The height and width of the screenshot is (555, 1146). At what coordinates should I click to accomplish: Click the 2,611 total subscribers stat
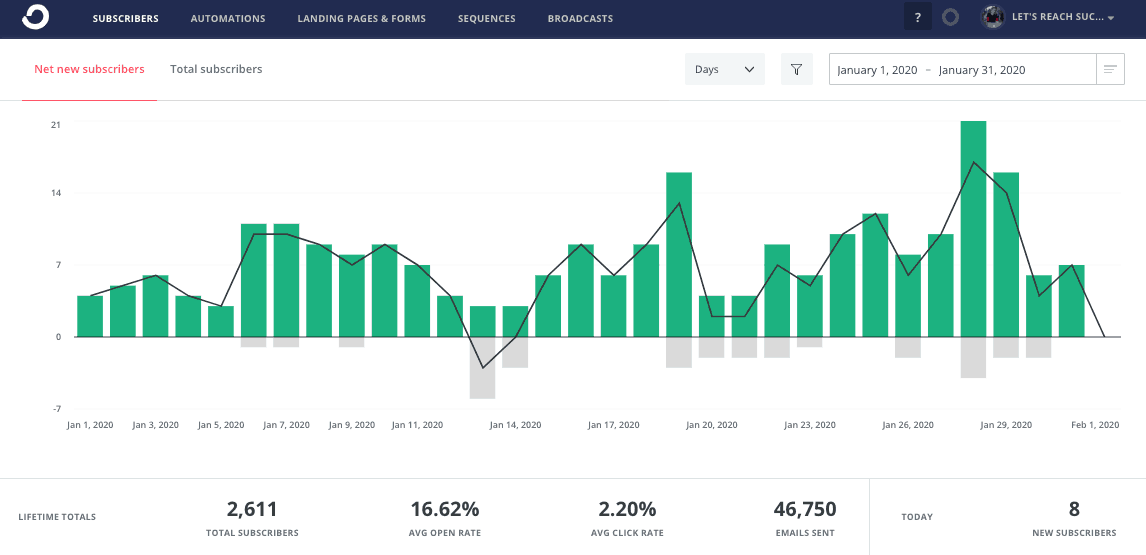(x=252, y=510)
